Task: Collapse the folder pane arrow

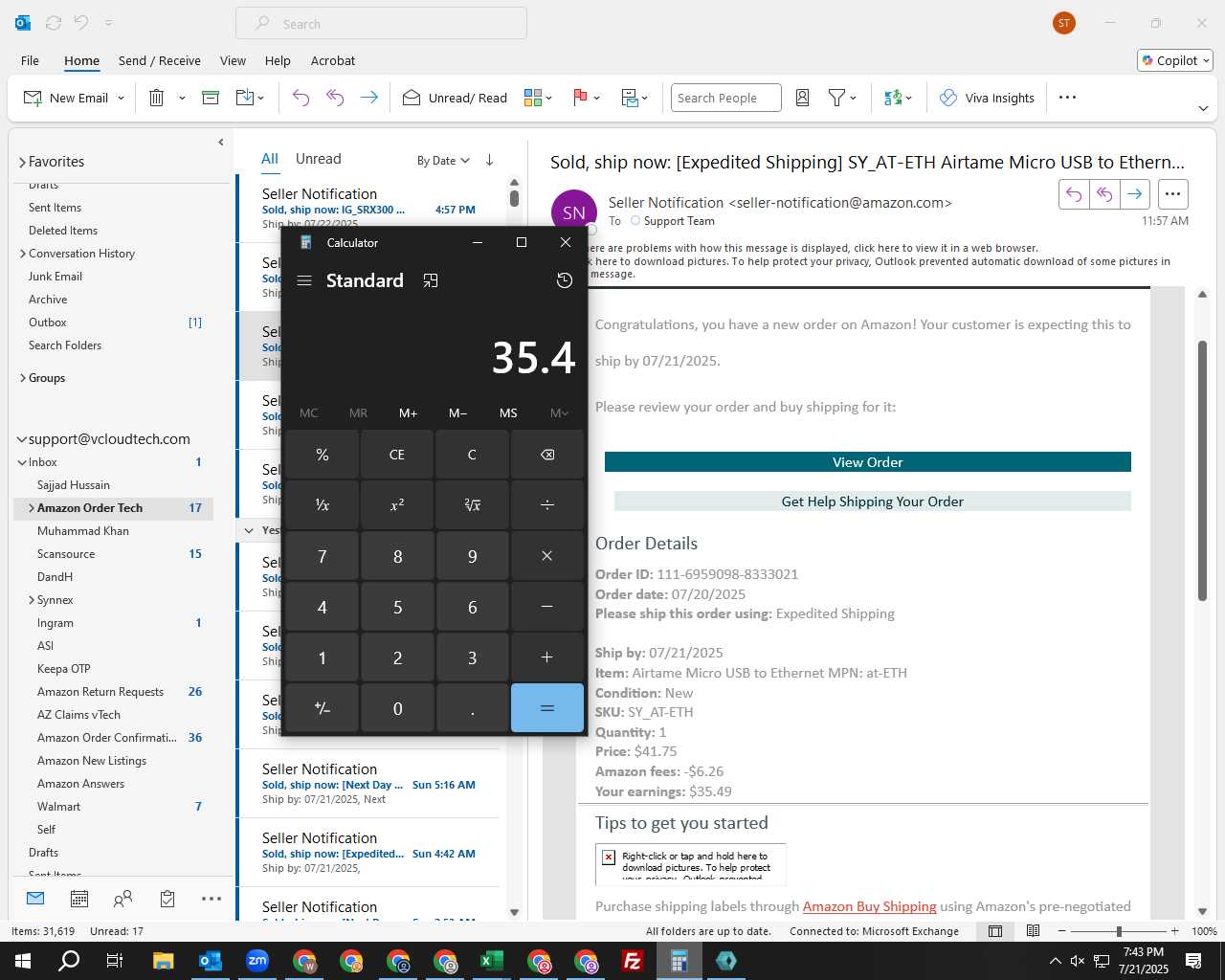Action: 221,143
